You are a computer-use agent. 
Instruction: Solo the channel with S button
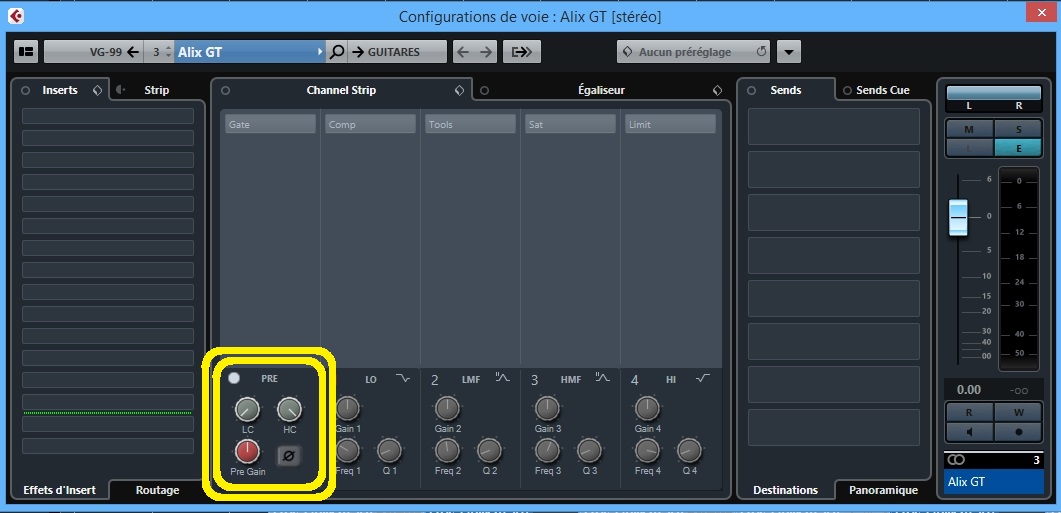pos(1018,129)
